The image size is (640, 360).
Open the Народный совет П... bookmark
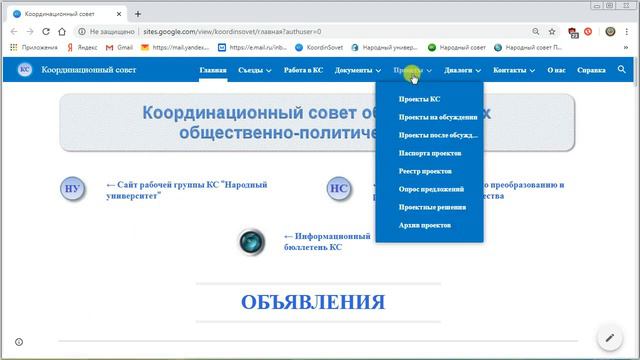528,47
